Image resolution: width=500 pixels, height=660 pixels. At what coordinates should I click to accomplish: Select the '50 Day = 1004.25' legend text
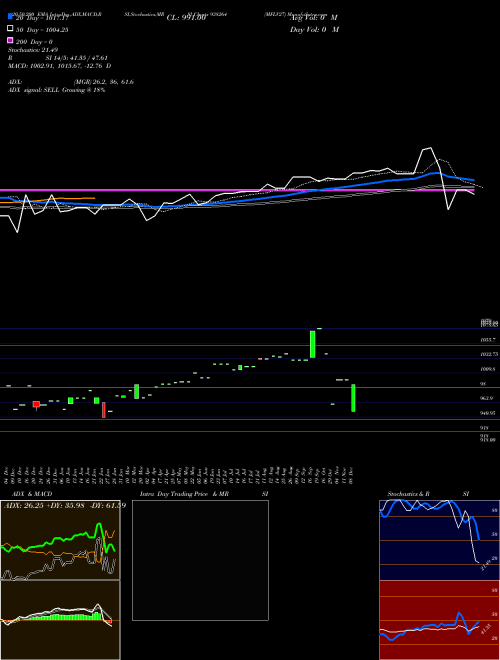pyautogui.click(x=42, y=30)
